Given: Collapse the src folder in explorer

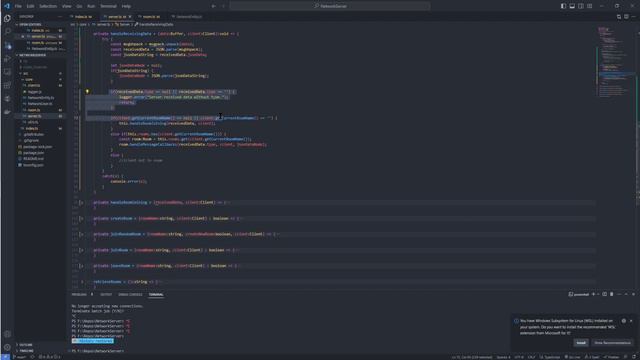Looking at the screenshot, I should pyautogui.click(x=40, y=73).
